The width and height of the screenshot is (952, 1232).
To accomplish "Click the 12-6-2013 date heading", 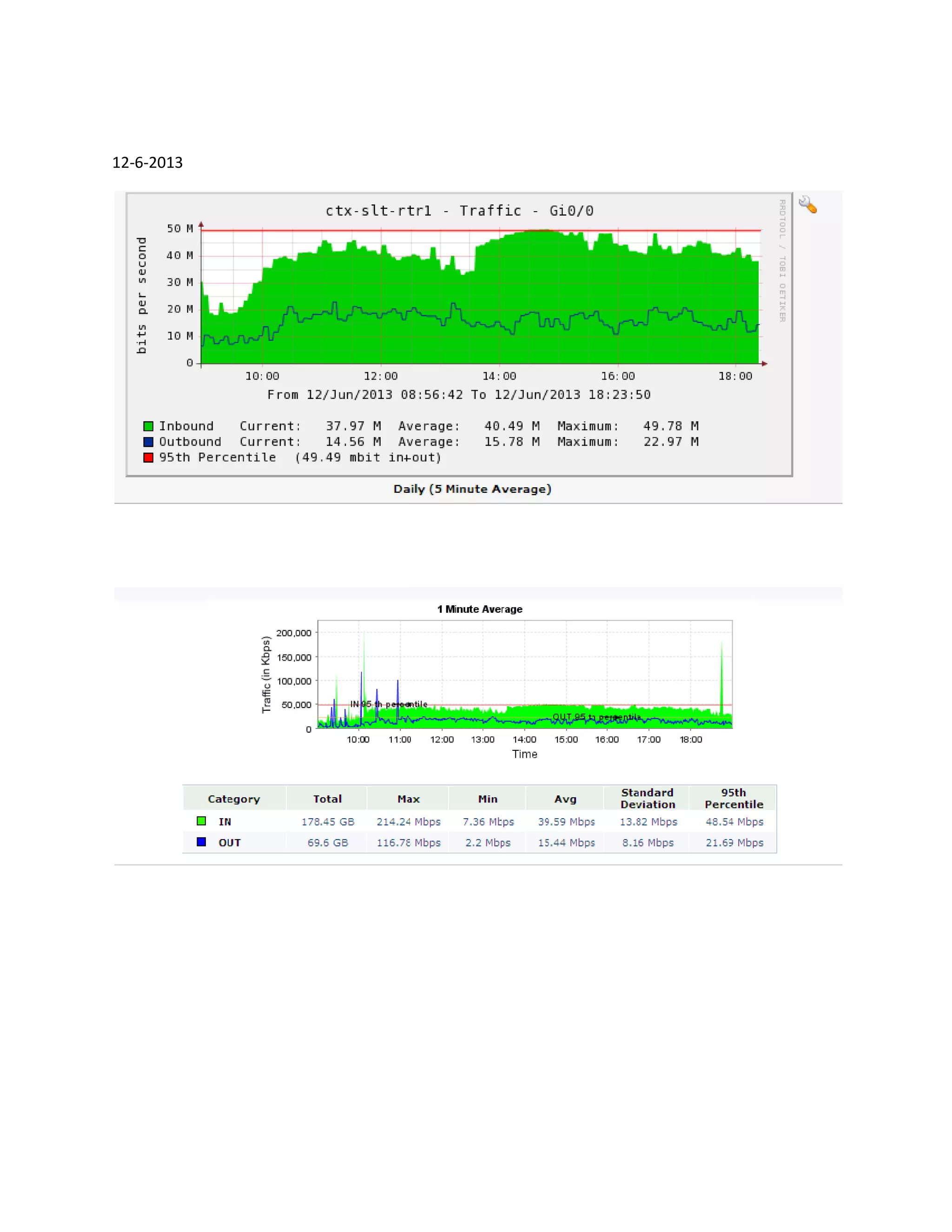I will [147, 162].
